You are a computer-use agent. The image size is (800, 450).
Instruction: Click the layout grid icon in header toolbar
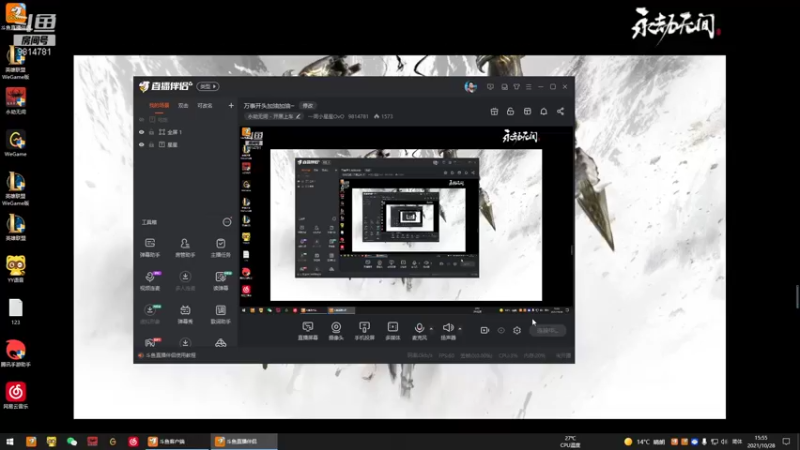point(527,111)
